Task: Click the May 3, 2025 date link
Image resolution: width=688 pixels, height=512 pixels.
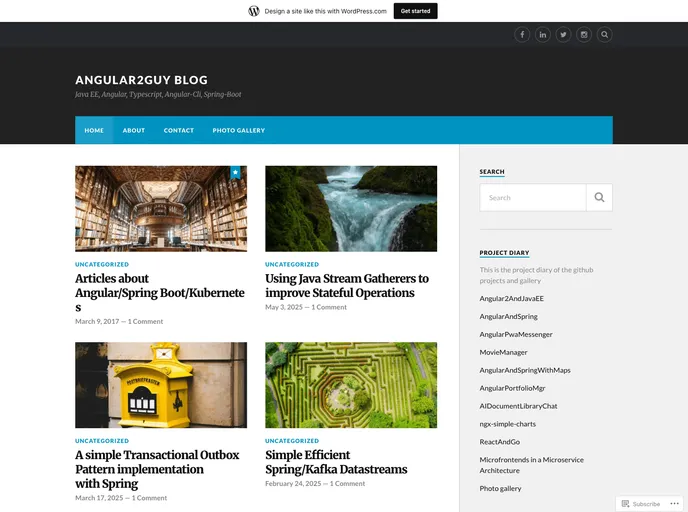Action: [x=284, y=307]
